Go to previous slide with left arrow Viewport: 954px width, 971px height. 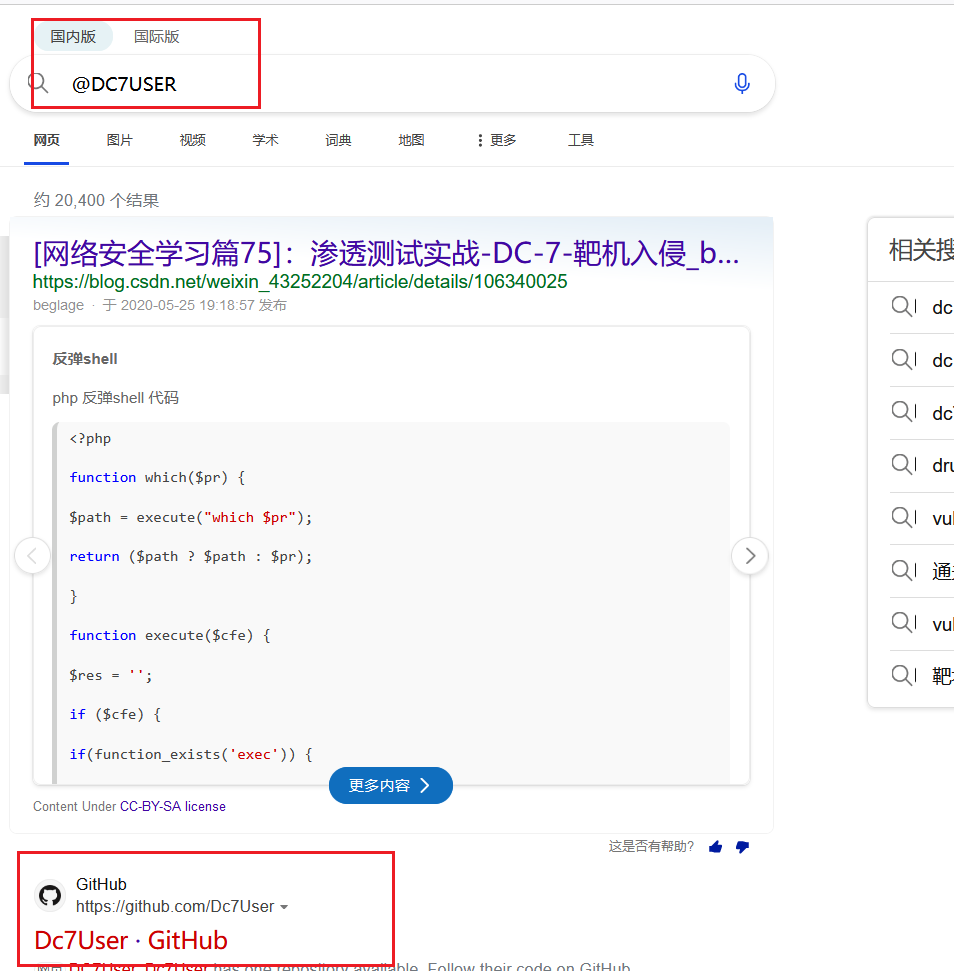point(32,555)
